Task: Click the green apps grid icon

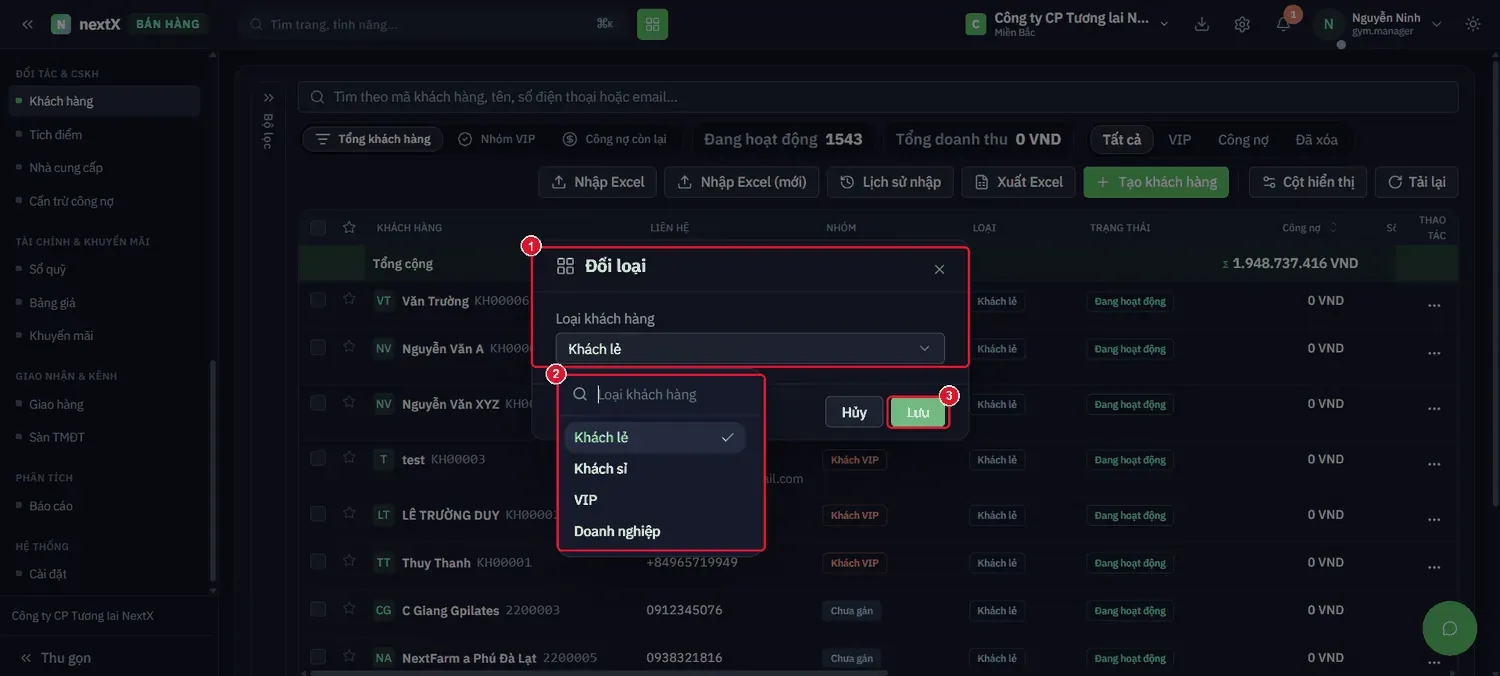Action: click(x=652, y=24)
